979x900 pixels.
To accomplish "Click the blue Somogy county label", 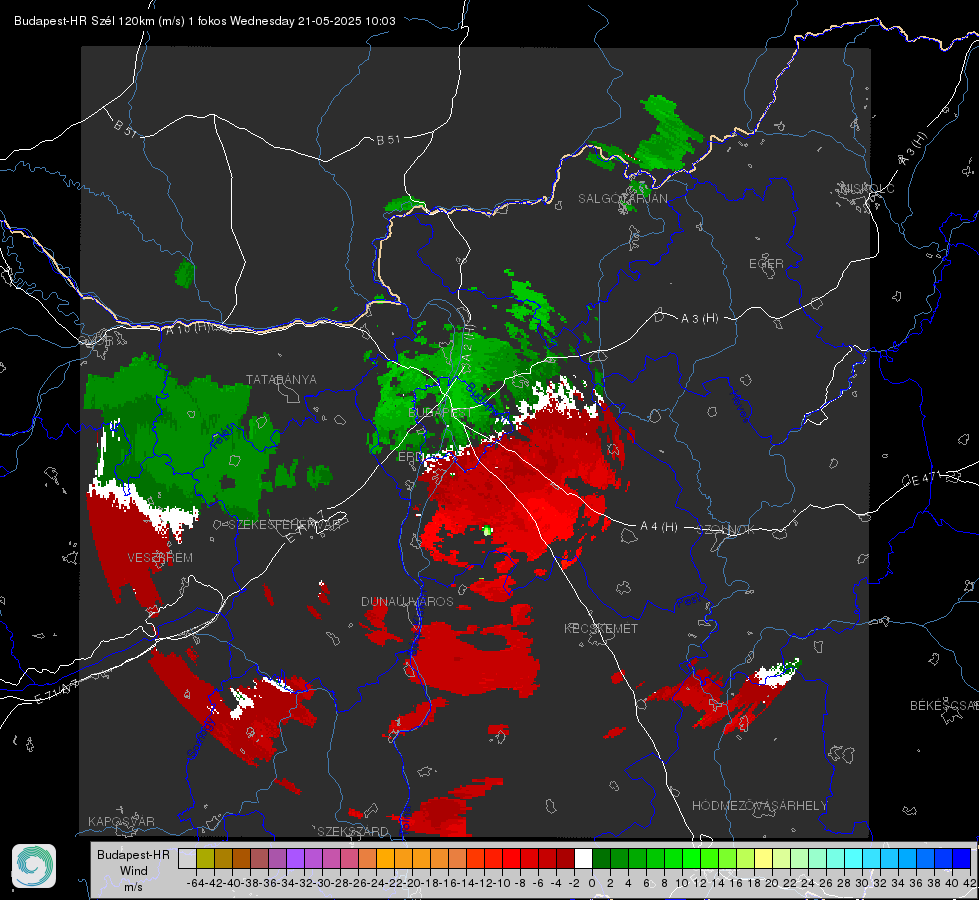I will point(202,737).
